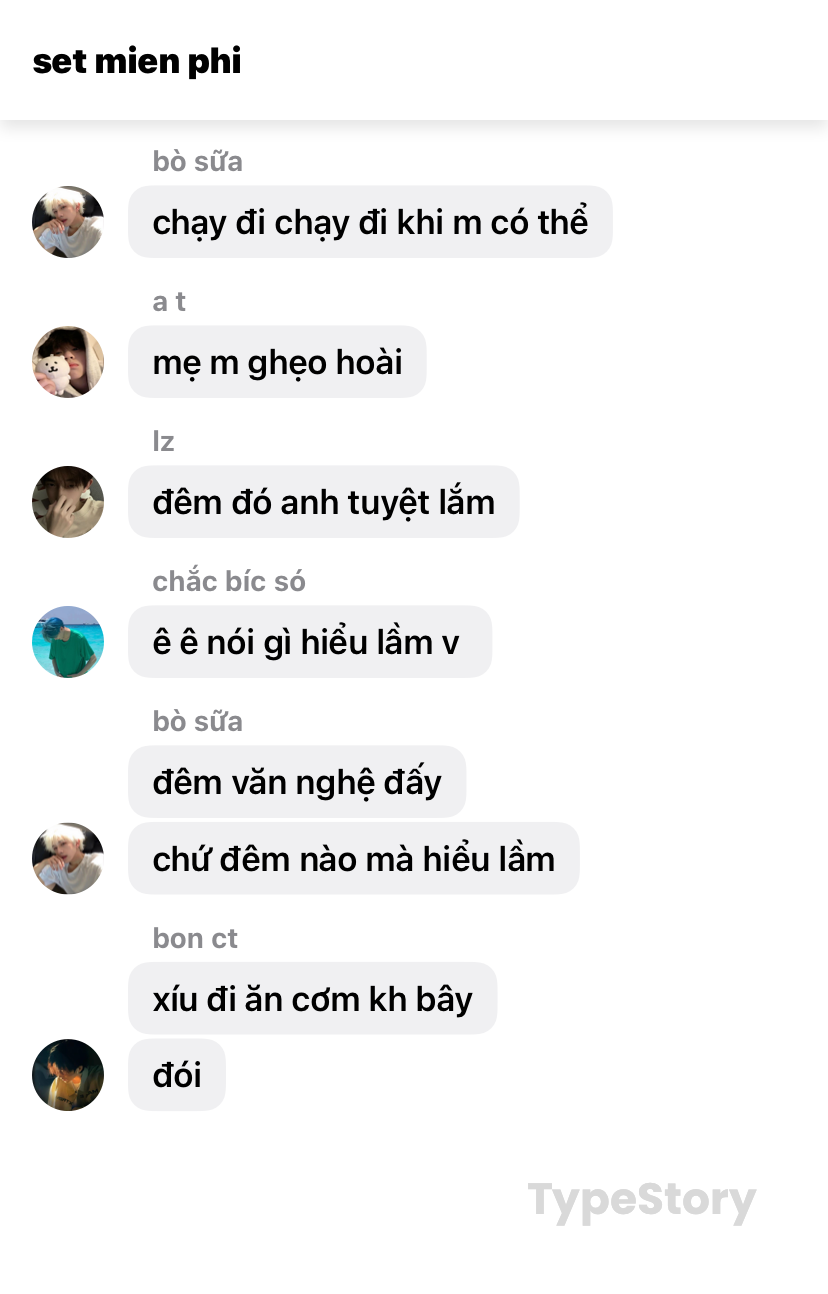Open bò sữa's avatar beside the first message
This screenshot has width=828, height=1294.
tap(68, 222)
